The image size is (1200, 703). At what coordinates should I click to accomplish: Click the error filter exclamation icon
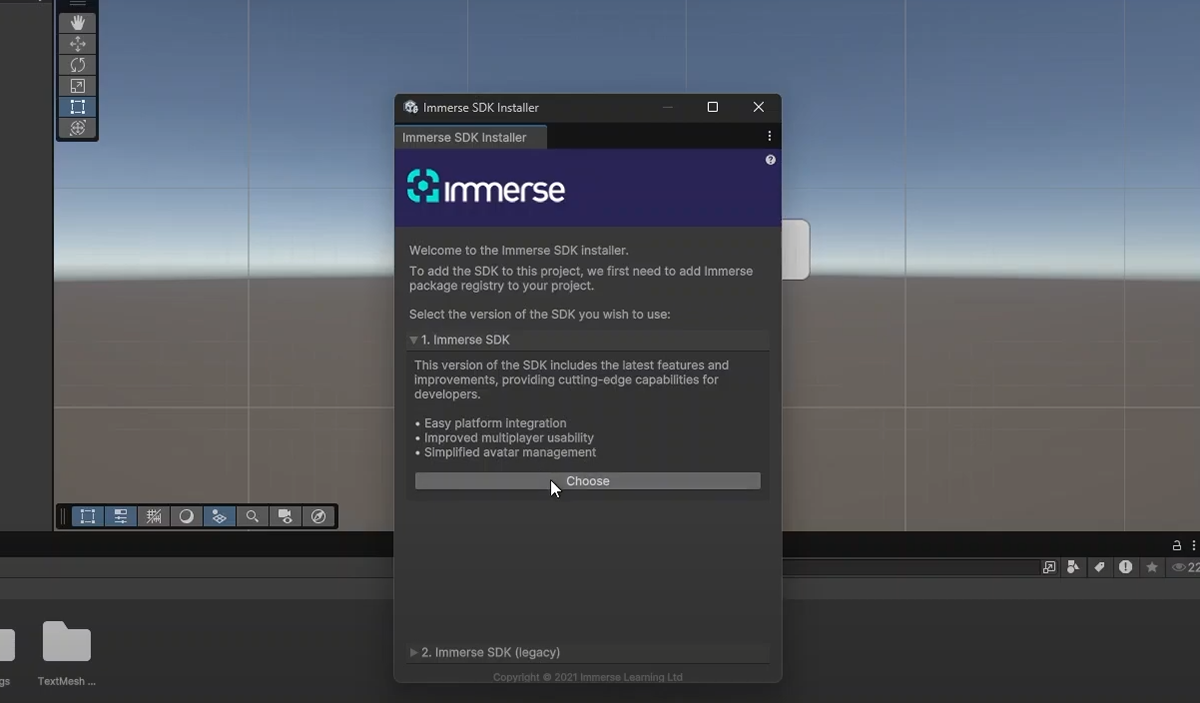point(1126,567)
